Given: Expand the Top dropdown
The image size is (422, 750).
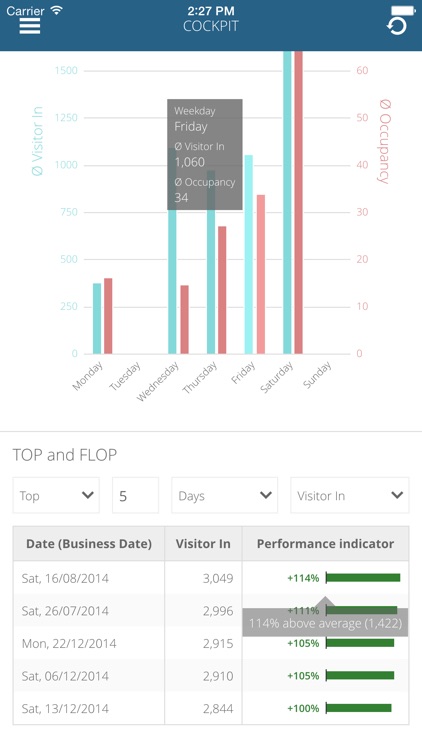Looking at the screenshot, I should tap(56, 495).
